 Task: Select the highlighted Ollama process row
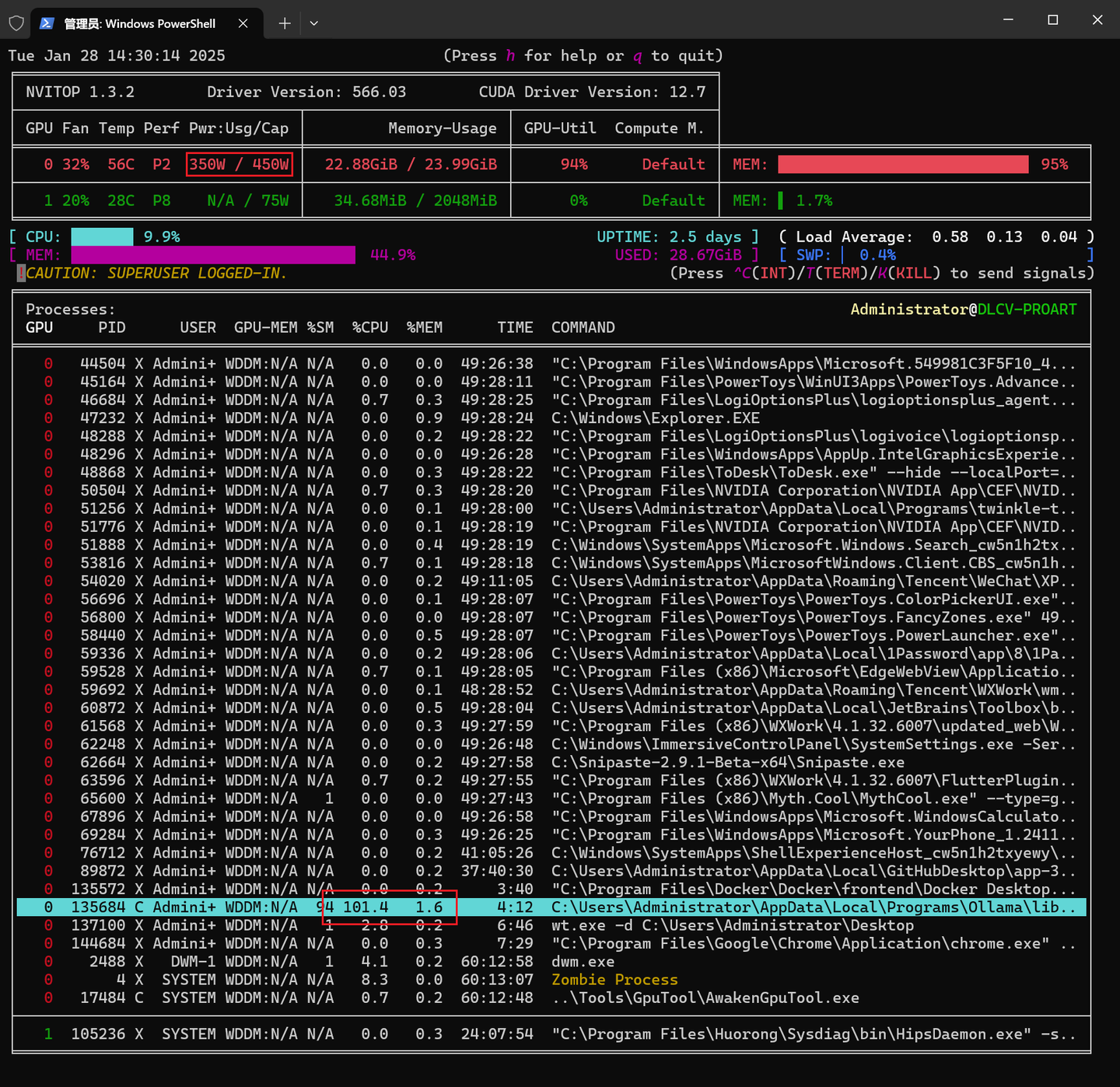pos(544,907)
